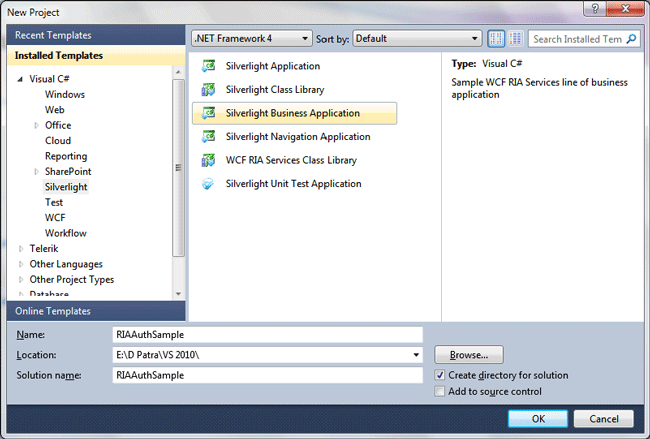Collapse the Visual C# tree node
The image size is (650, 439).
coord(19,79)
